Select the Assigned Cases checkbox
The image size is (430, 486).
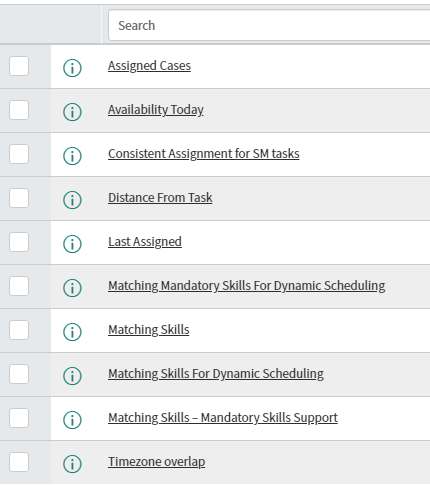pos(19,66)
